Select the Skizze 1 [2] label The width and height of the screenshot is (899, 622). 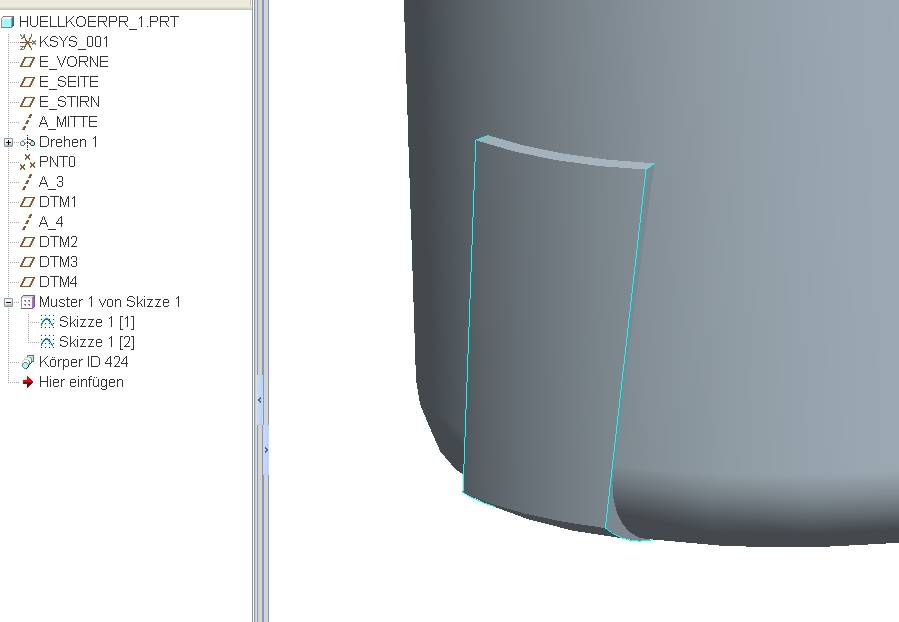coord(96,342)
